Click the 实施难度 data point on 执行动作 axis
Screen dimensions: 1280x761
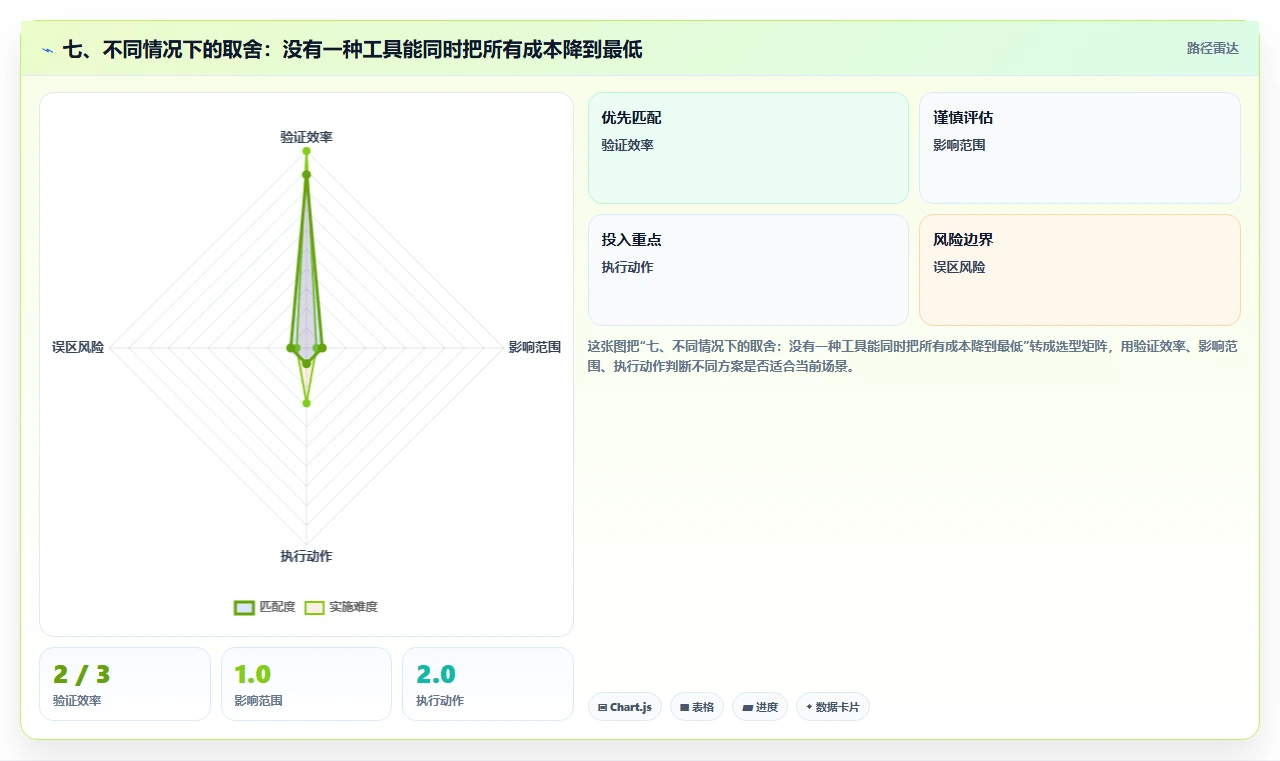pyautogui.click(x=306, y=403)
